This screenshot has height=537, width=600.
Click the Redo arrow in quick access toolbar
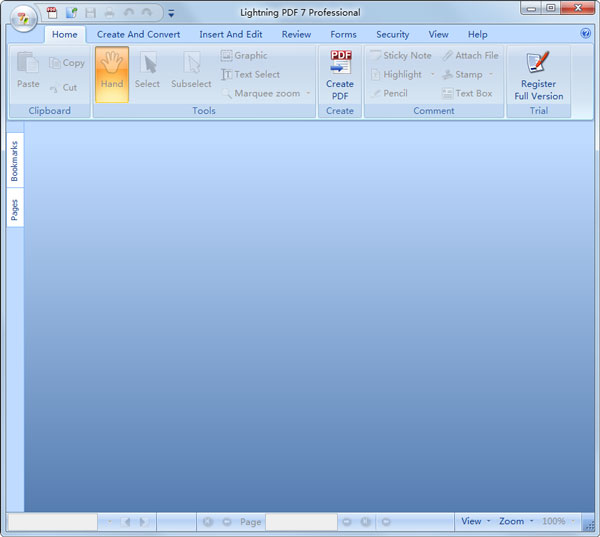[x=147, y=13]
